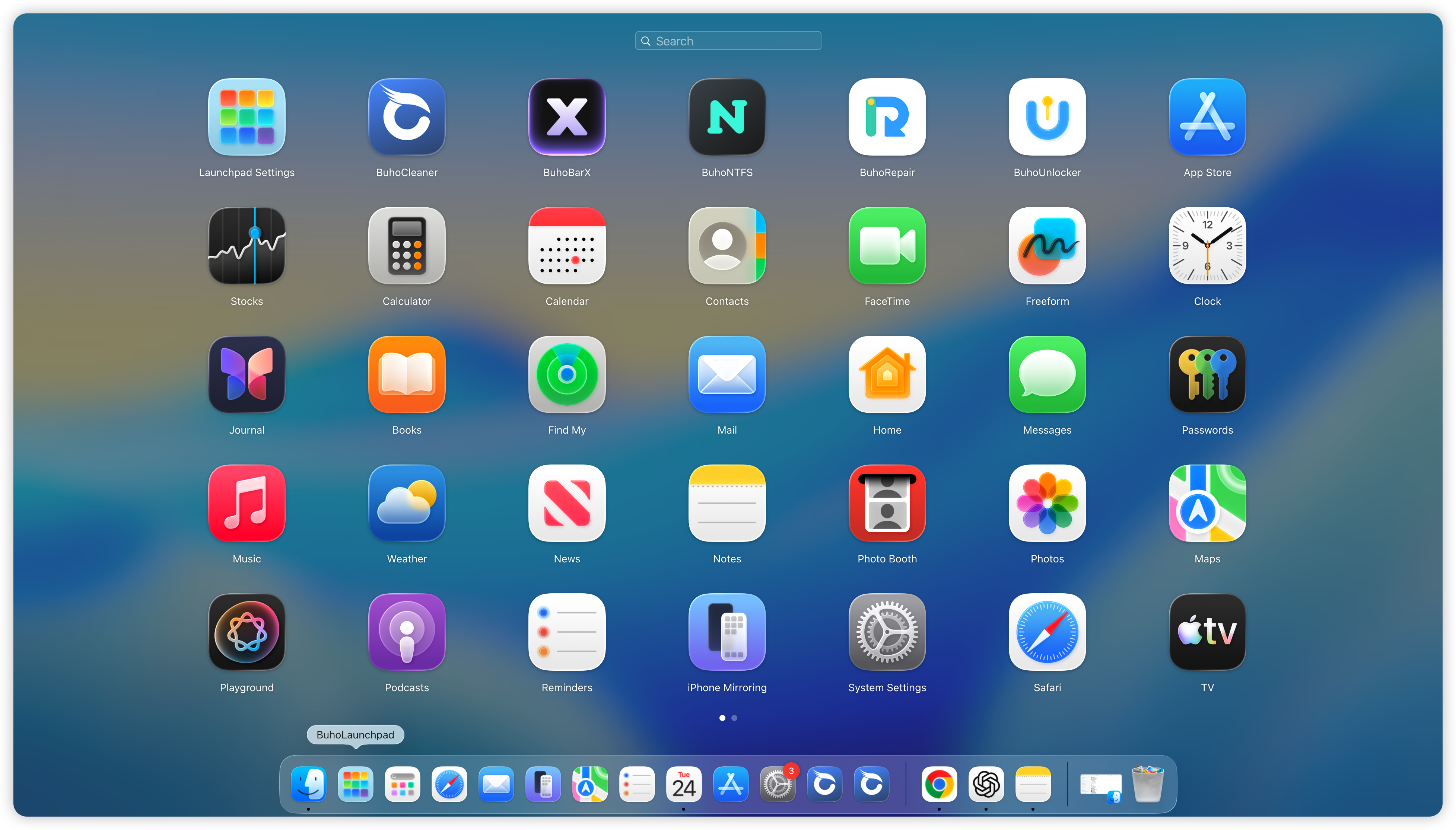The height and width of the screenshot is (830, 1456).
Task: Open BuhoRepair
Action: click(x=887, y=117)
